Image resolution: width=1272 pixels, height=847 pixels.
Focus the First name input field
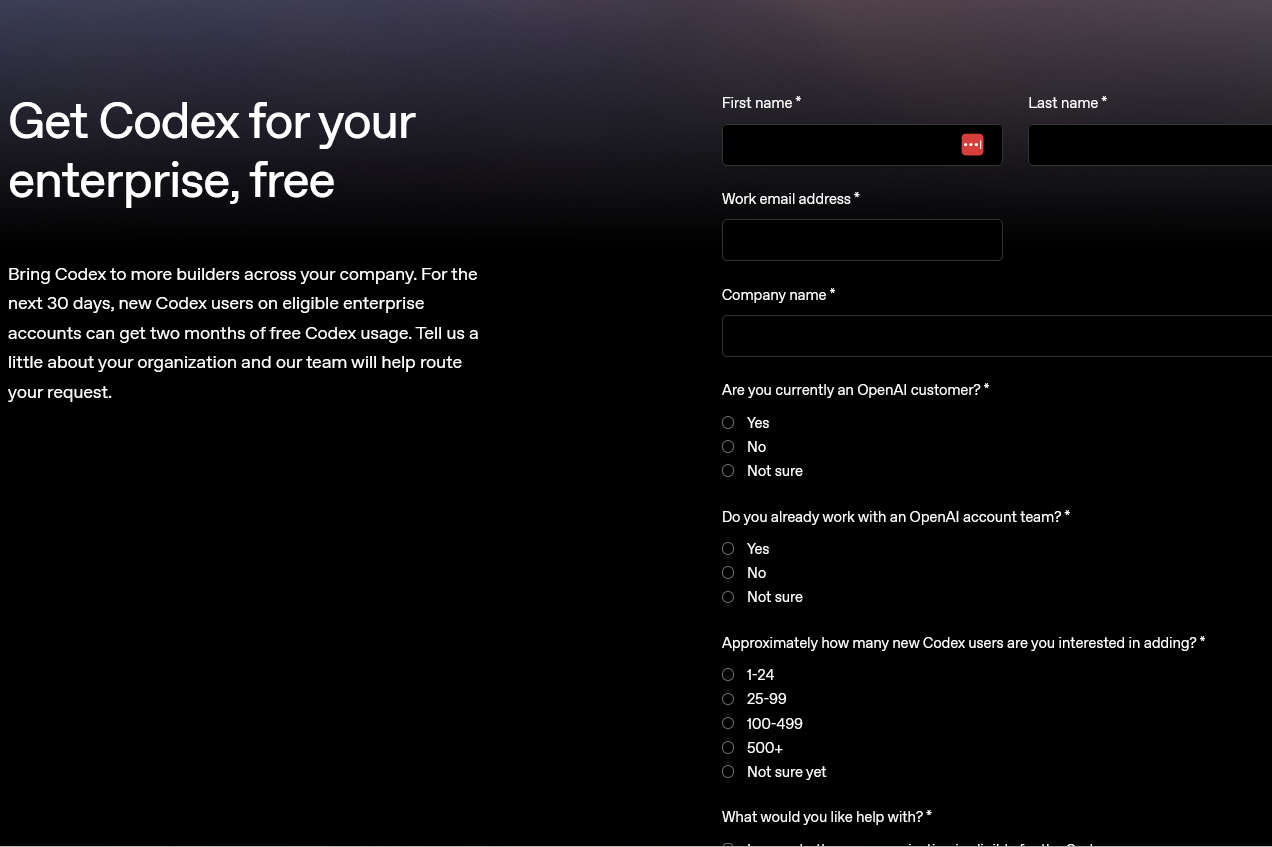(862, 145)
